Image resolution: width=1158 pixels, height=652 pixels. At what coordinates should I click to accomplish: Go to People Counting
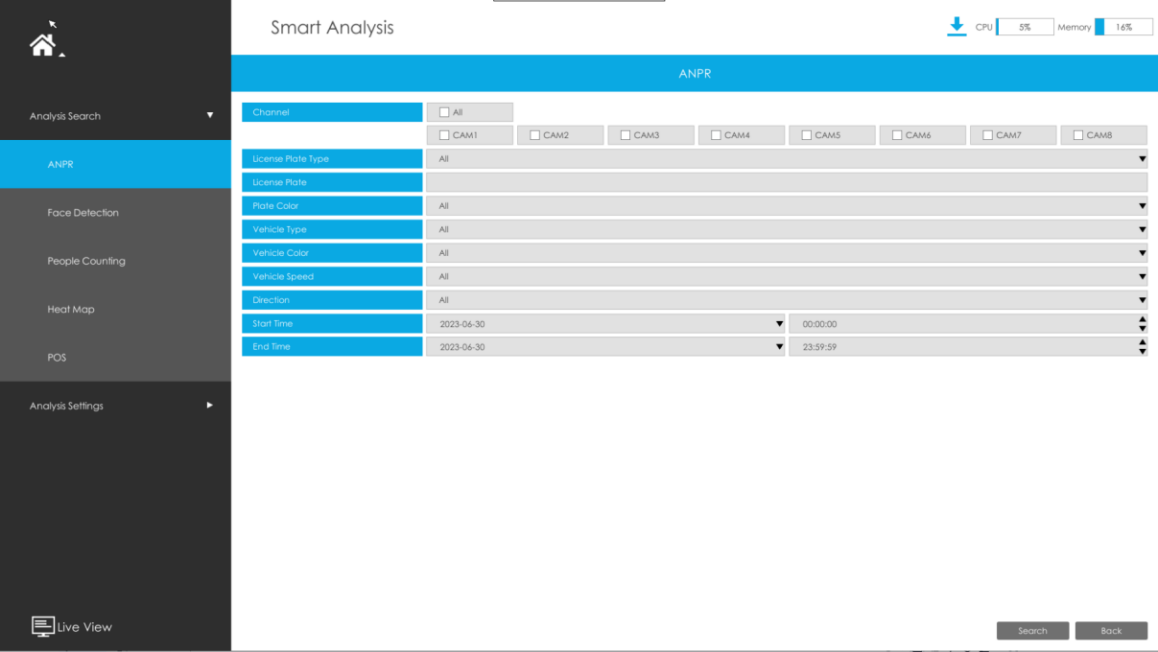pos(115,261)
